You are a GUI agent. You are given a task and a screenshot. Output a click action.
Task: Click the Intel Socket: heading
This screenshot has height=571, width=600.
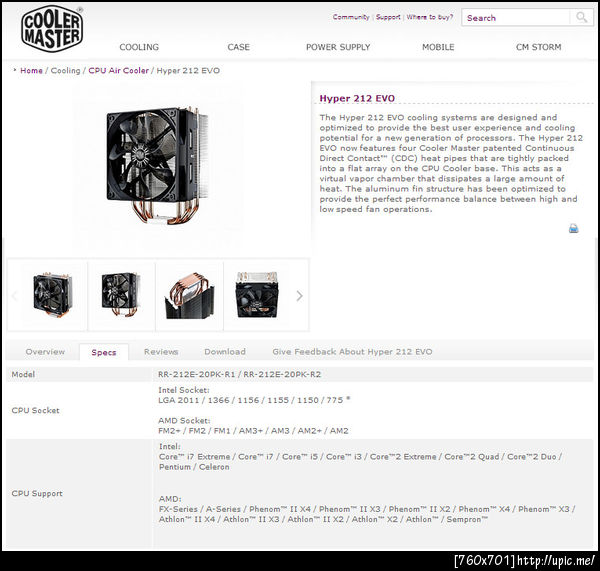(x=184, y=390)
